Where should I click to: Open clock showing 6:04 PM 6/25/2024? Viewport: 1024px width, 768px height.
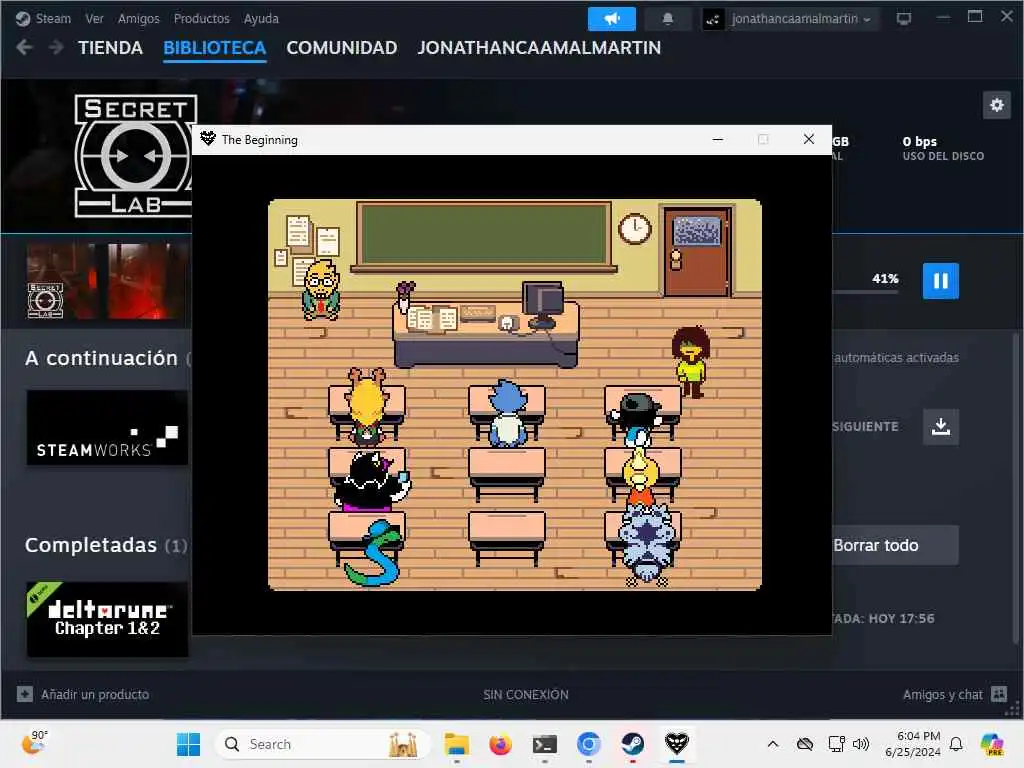(x=913, y=744)
